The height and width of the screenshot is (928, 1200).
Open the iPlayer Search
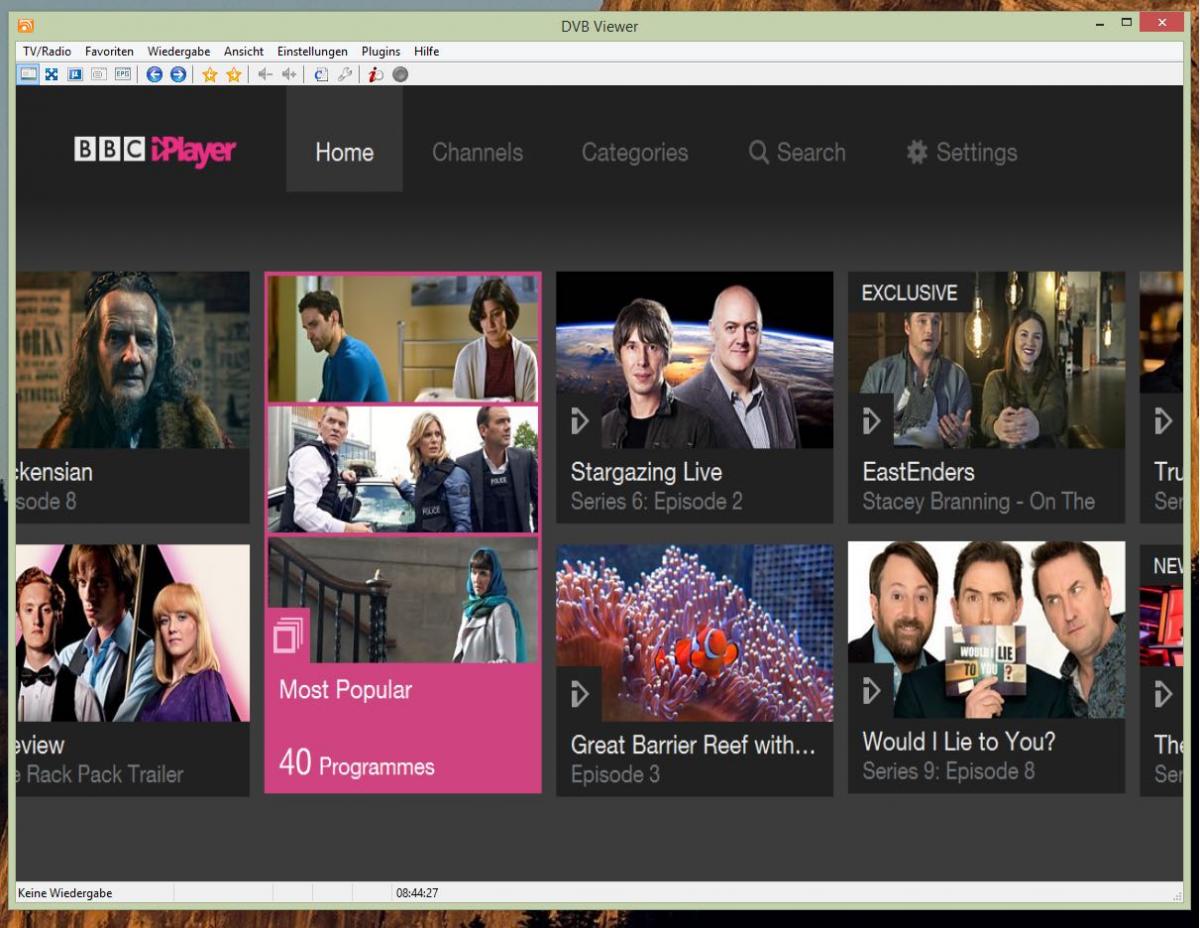coord(797,152)
